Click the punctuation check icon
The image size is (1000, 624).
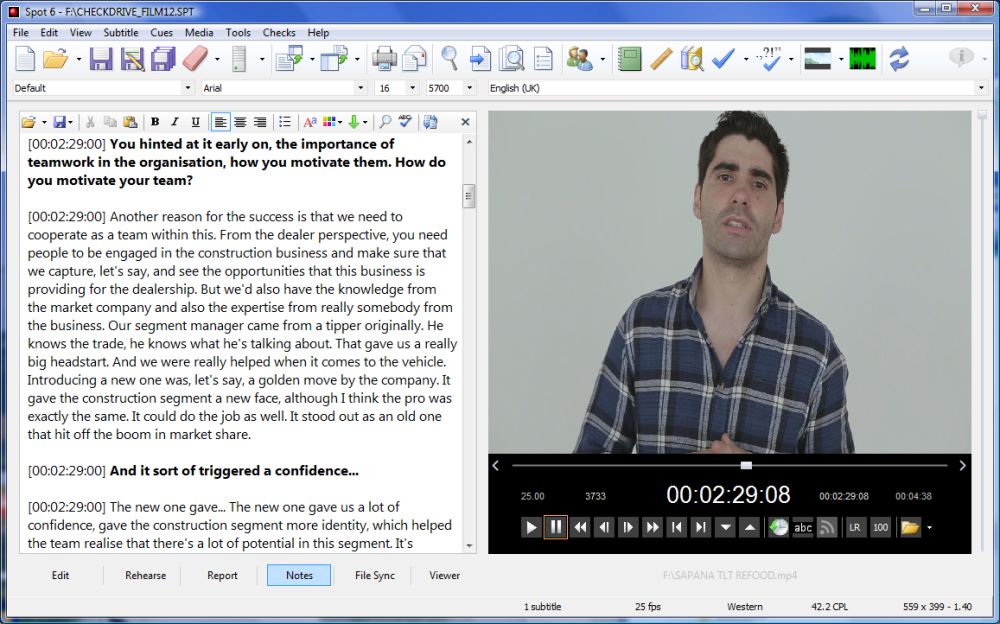[769, 59]
